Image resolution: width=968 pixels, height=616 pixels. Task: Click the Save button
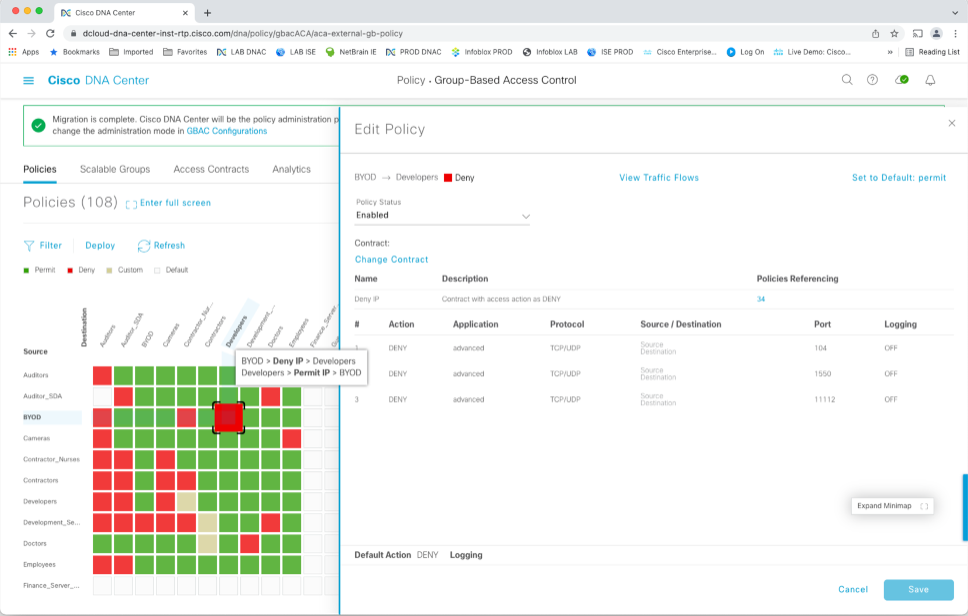pos(918,589)
